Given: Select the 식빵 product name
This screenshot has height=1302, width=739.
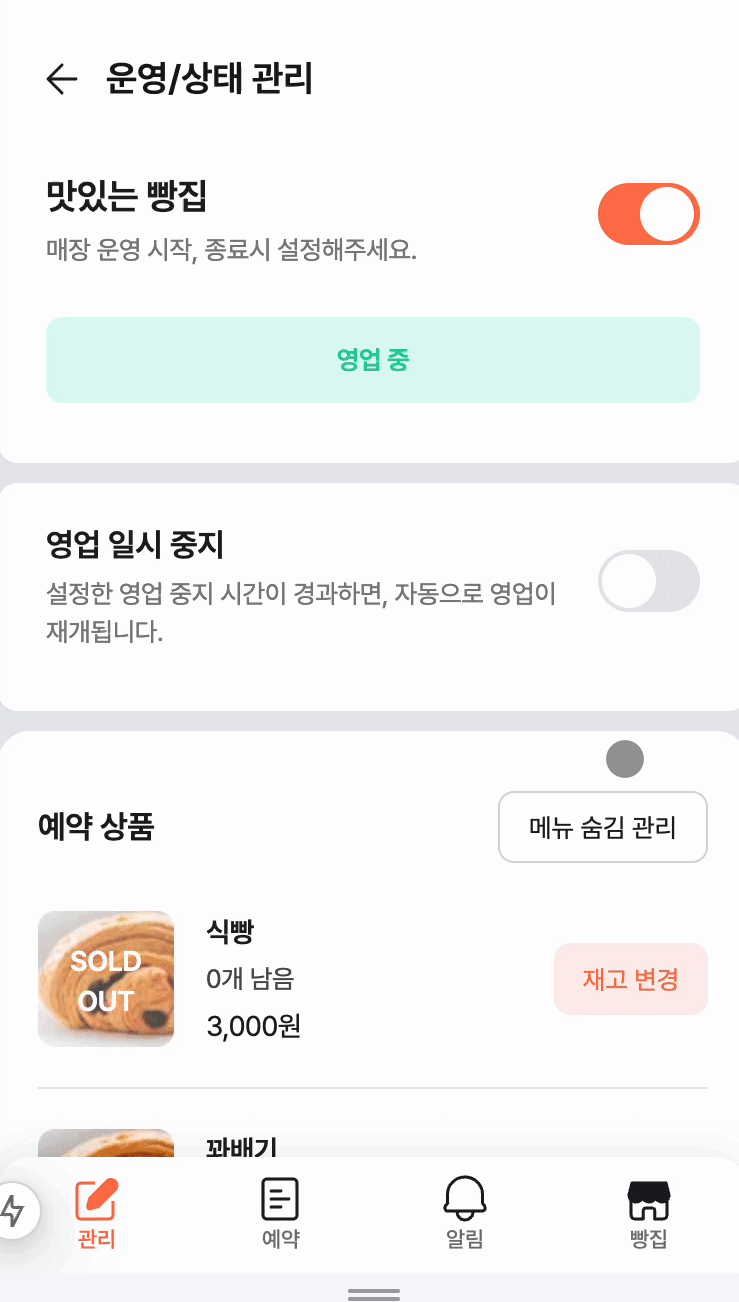Looking at the screenshot, I should (230, 933).
